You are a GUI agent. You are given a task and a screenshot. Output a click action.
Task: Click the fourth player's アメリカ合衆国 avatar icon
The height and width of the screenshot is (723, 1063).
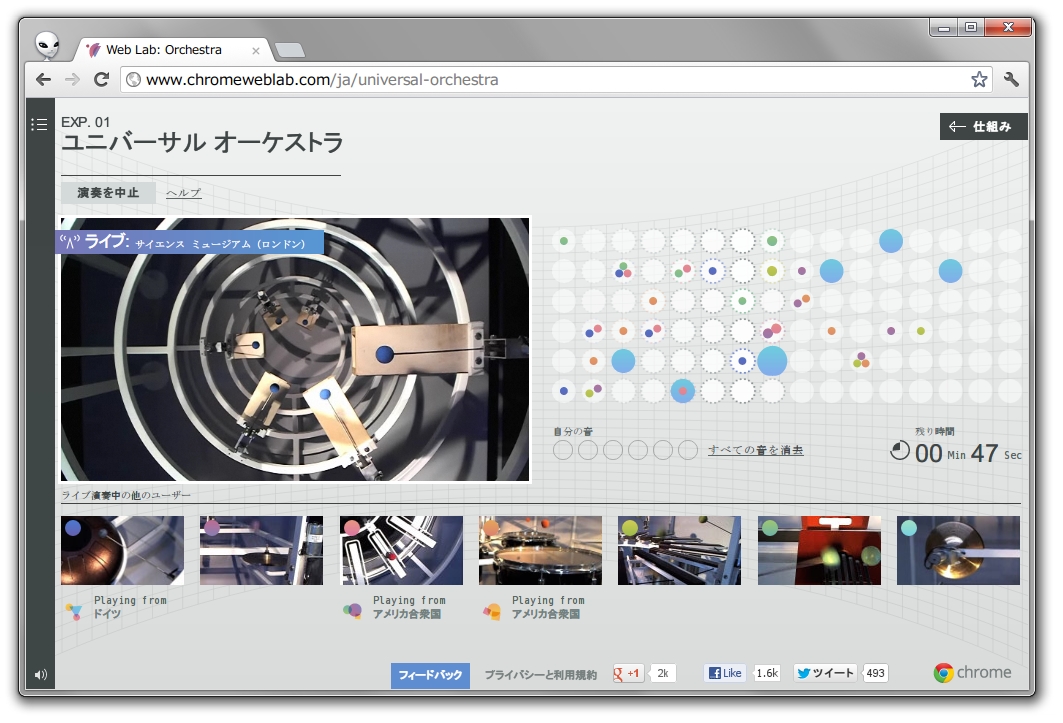(492, 612)
